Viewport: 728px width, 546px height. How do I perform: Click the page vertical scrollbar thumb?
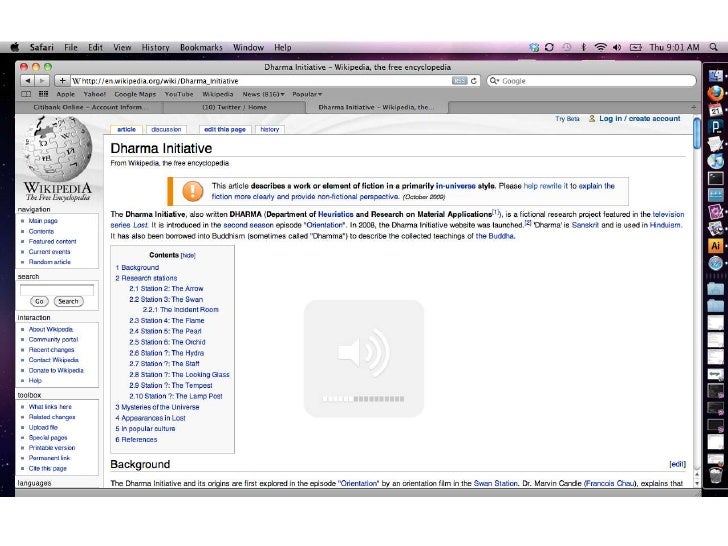(x=696, y=134)
